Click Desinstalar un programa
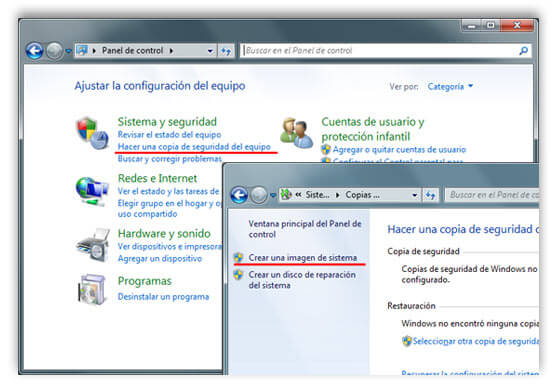This screenshot has width=560, height=384. [163, 297]
